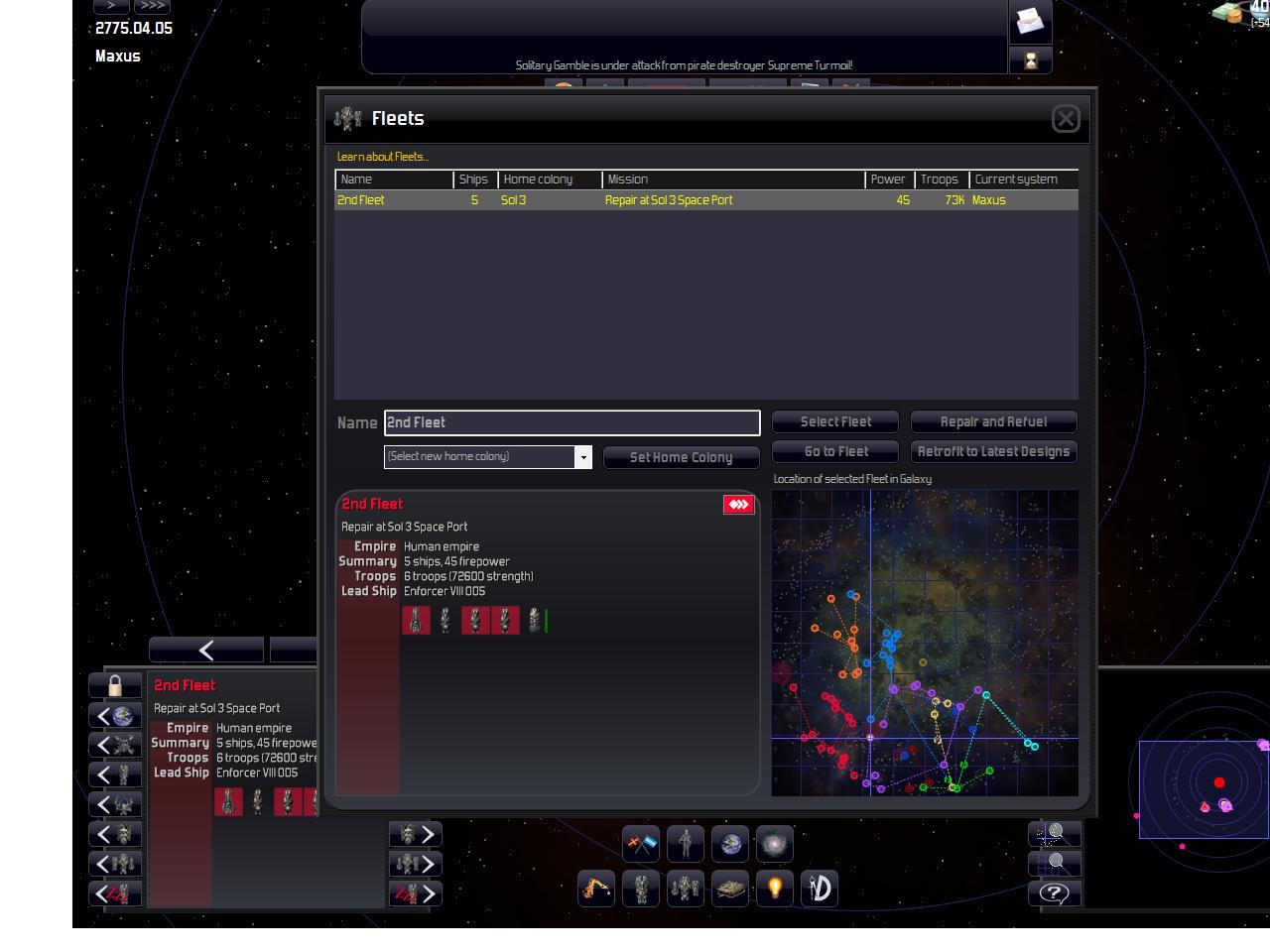Open the three-ship fleets icon in bottom toolbar

[686, 889]
